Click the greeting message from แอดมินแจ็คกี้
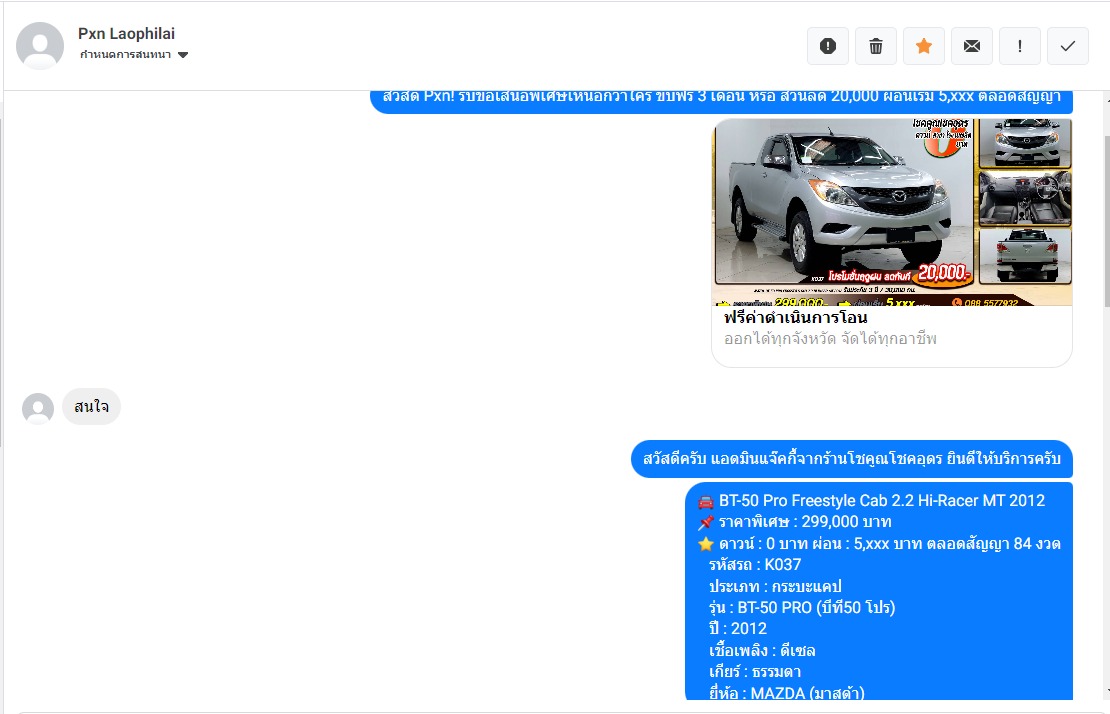 point(852,459)
